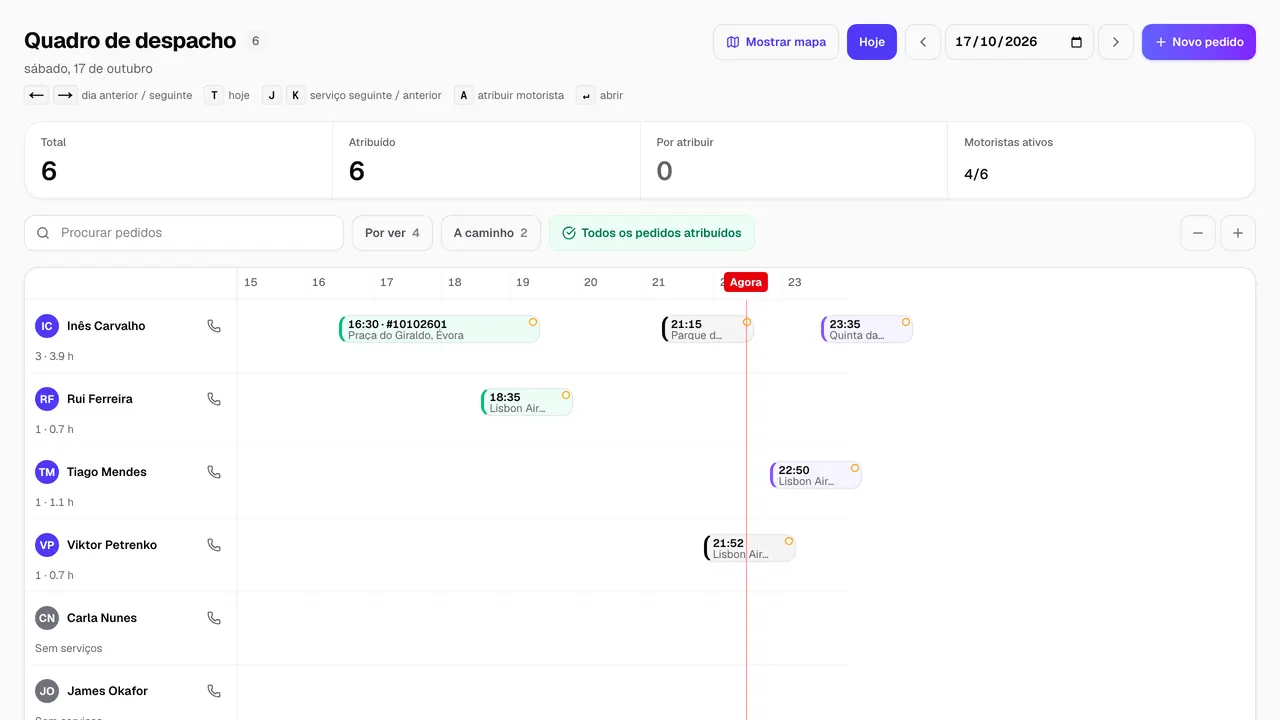Toggle the Por ver filter
Viewport: 1280px width, 720px height.
point(392,233)
